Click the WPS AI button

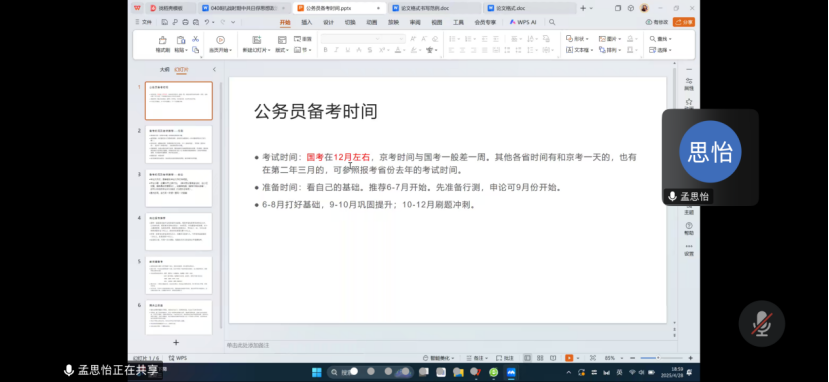point(523,22)
